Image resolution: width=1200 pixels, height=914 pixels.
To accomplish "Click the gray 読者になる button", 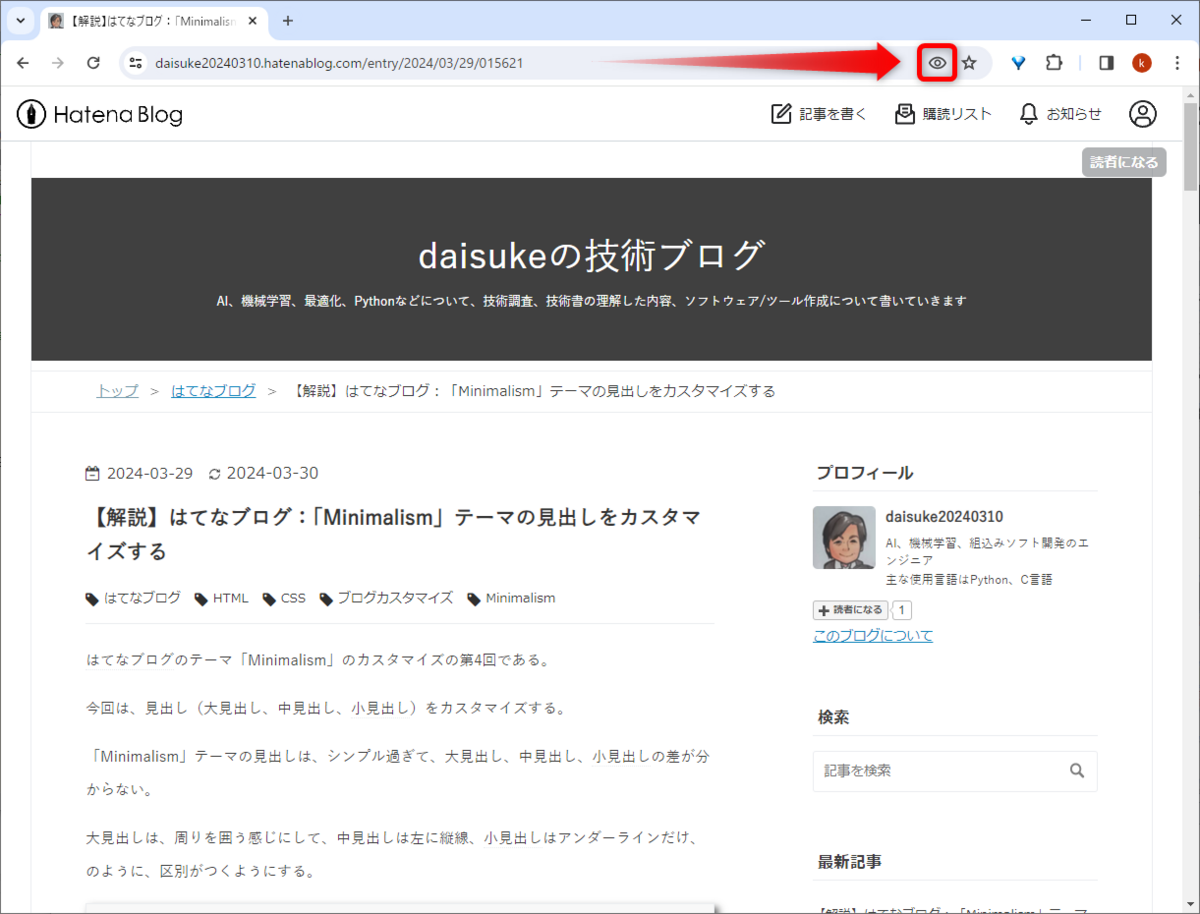I will coord(1124,162).
